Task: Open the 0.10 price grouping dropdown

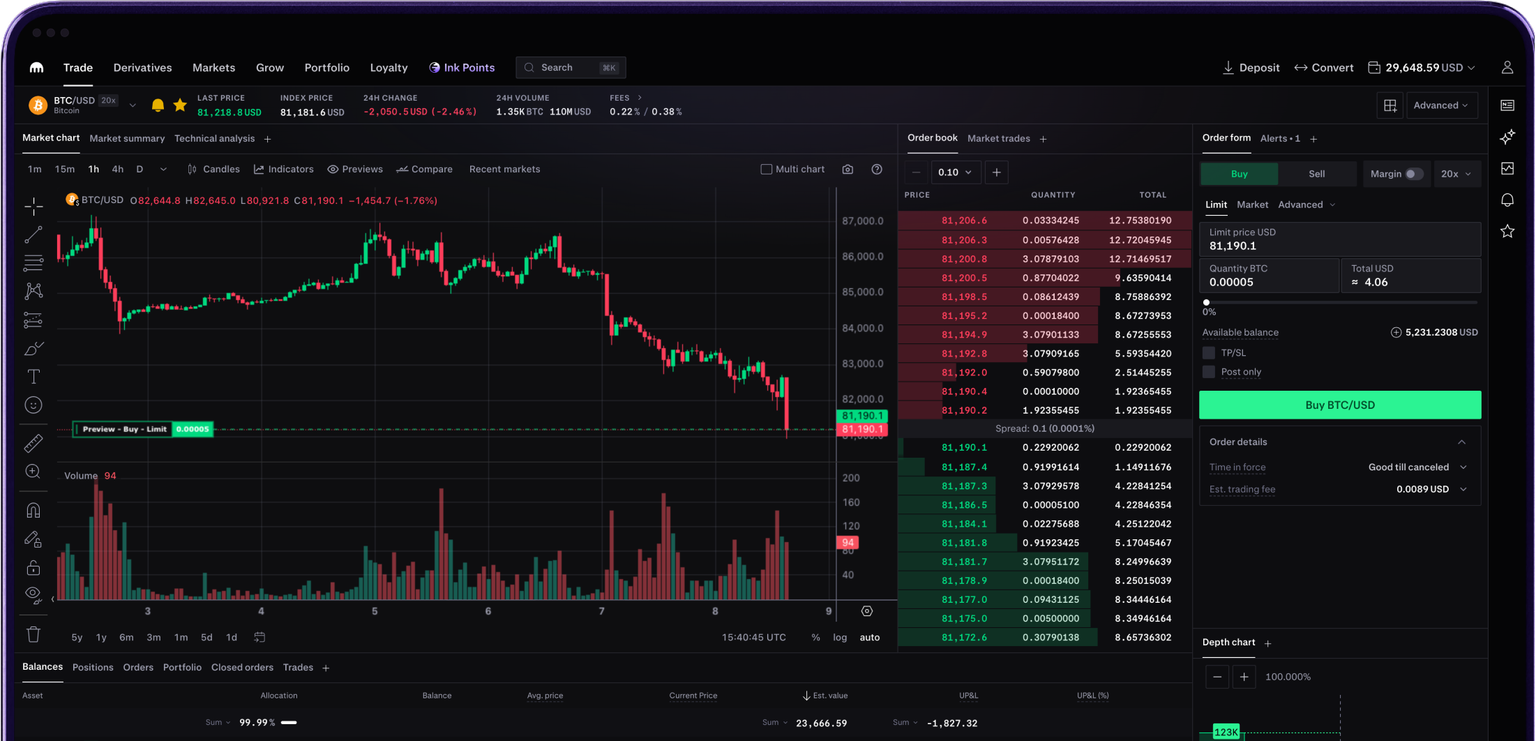Action: point(956,172)
